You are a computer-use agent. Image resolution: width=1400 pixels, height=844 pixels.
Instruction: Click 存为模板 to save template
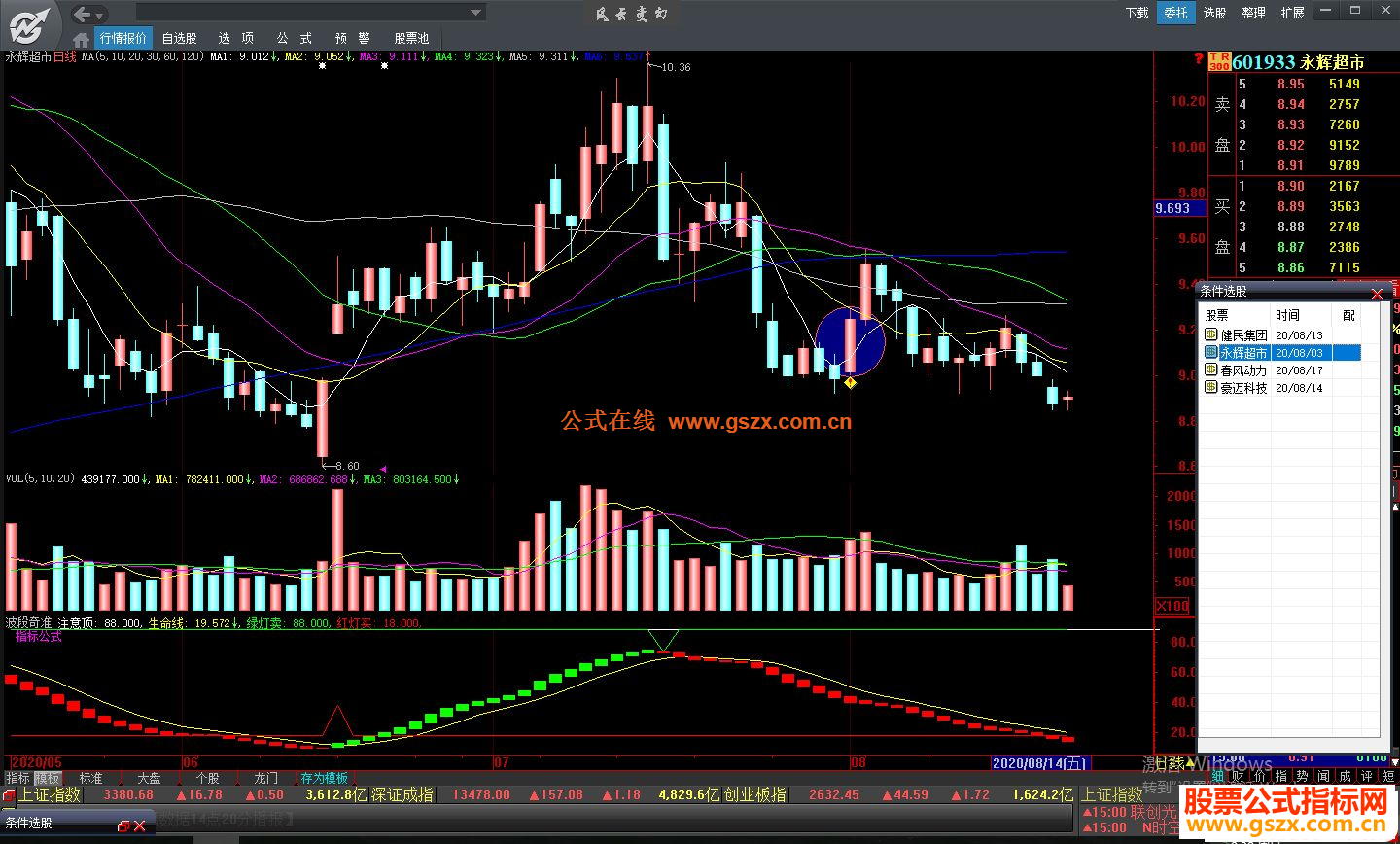(324, 779)
